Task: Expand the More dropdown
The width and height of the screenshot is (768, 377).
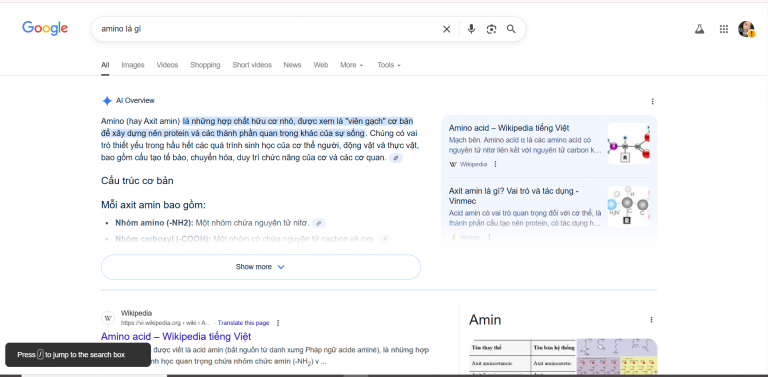Action: 352,65
